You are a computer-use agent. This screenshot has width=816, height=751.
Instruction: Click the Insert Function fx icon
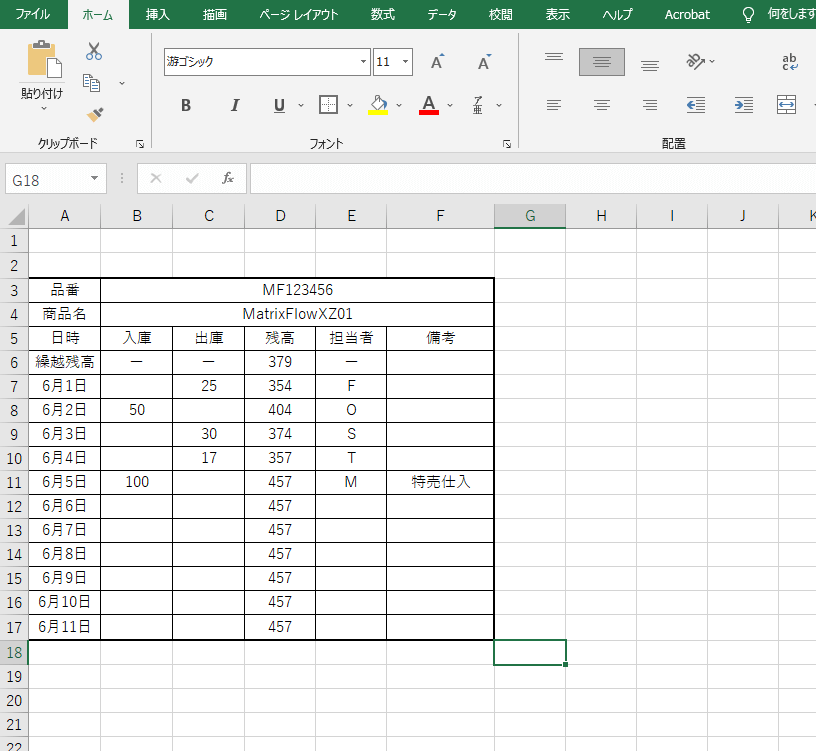[228, 178]
